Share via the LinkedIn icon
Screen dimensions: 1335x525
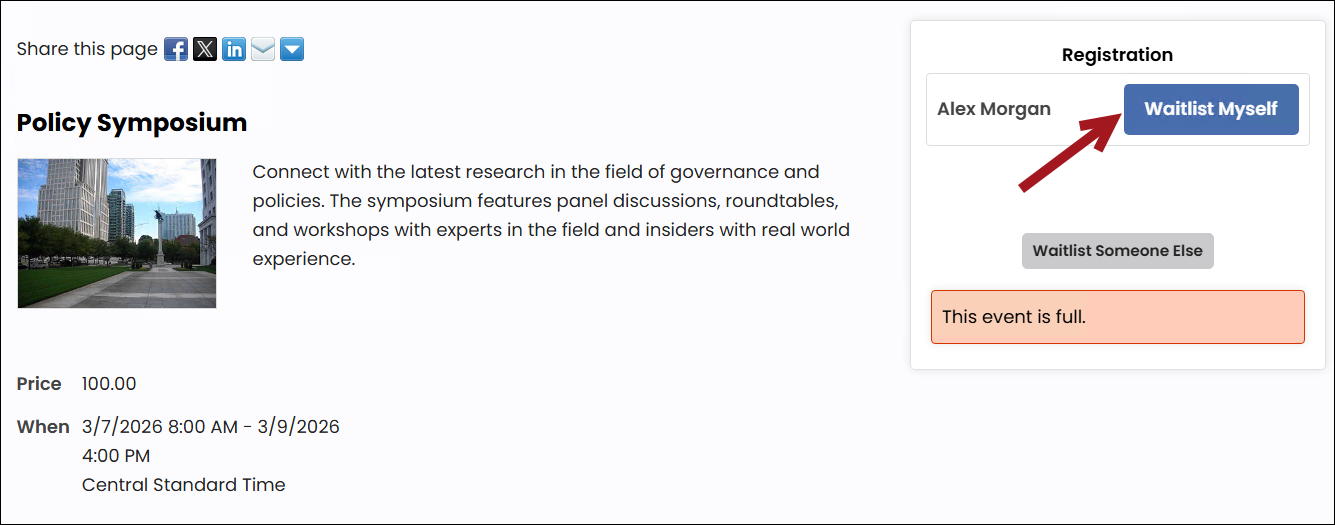coord(234,49)
